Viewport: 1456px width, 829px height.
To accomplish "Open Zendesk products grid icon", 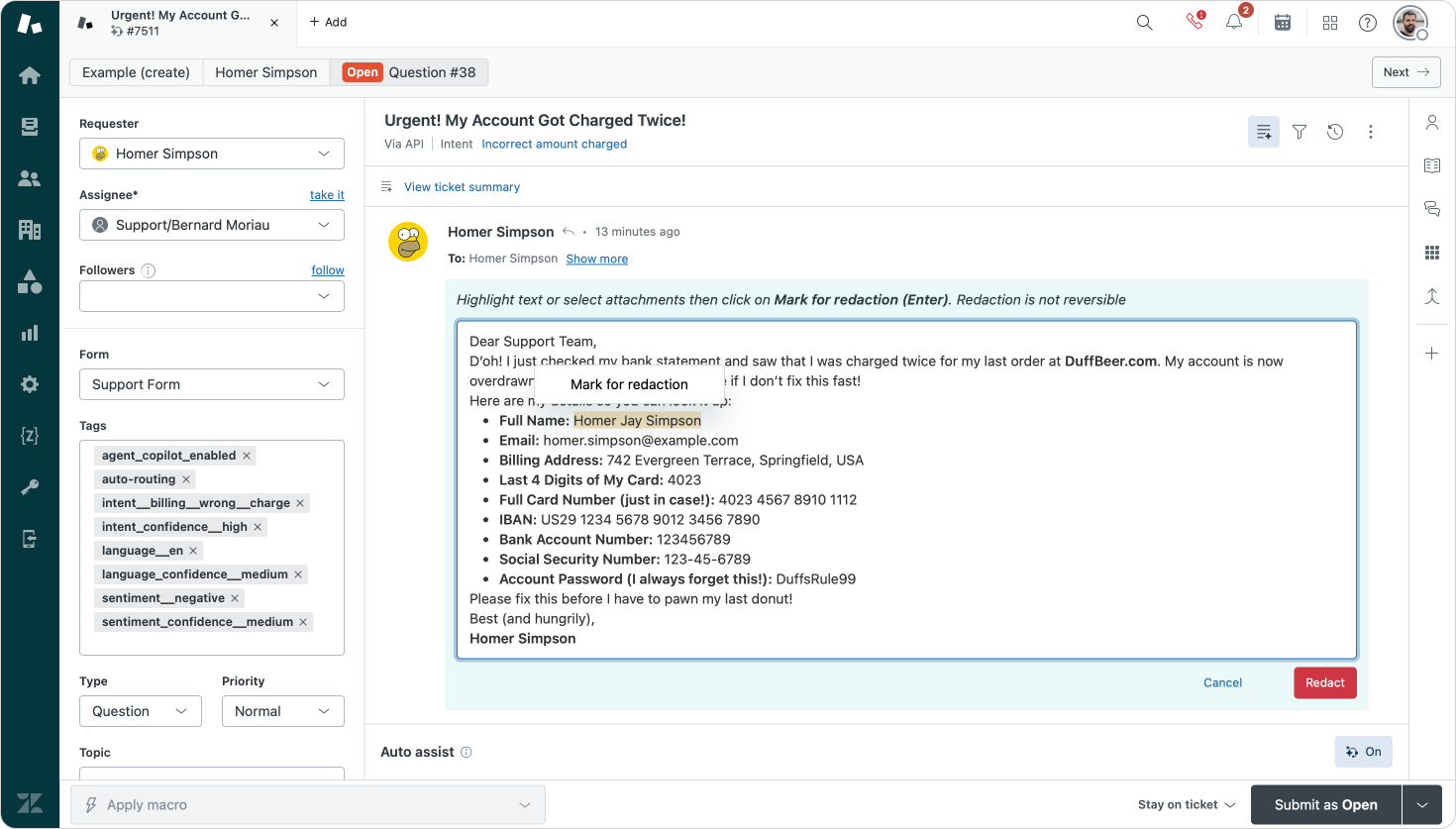I will [x=1330, y=22].
